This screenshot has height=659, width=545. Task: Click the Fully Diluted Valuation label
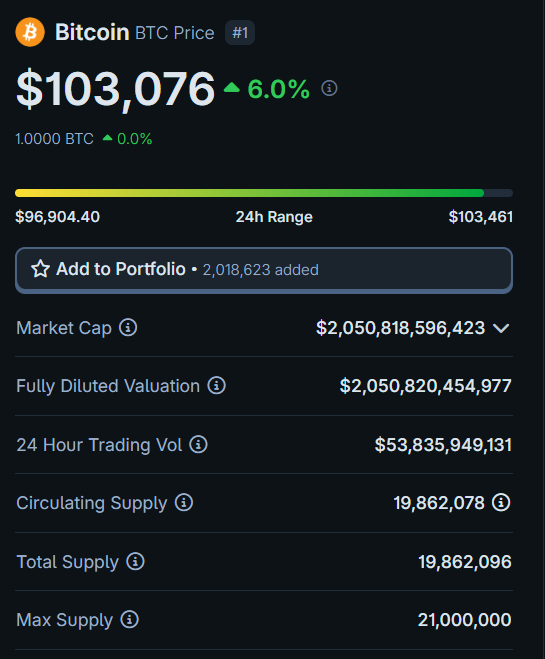108,386
